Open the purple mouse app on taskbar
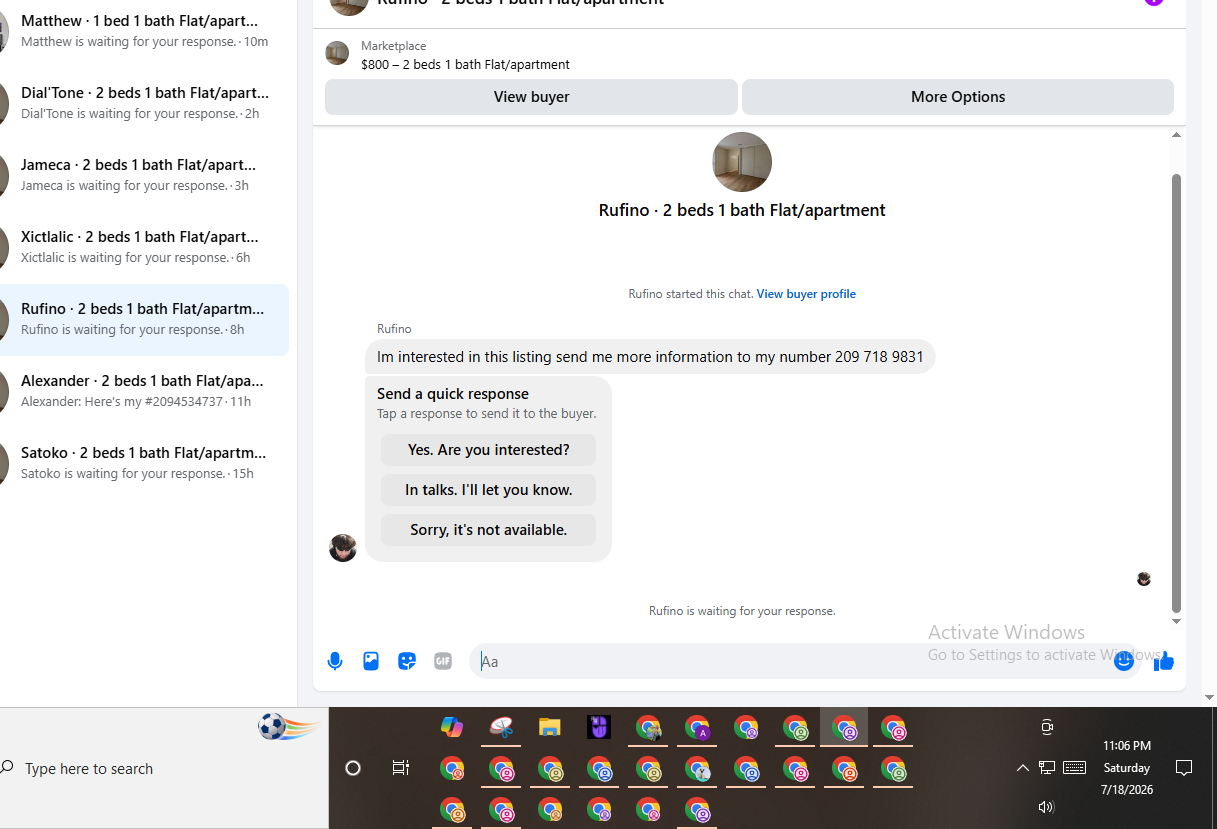Viewport: 1217px width, 829px height. (599, 727)
